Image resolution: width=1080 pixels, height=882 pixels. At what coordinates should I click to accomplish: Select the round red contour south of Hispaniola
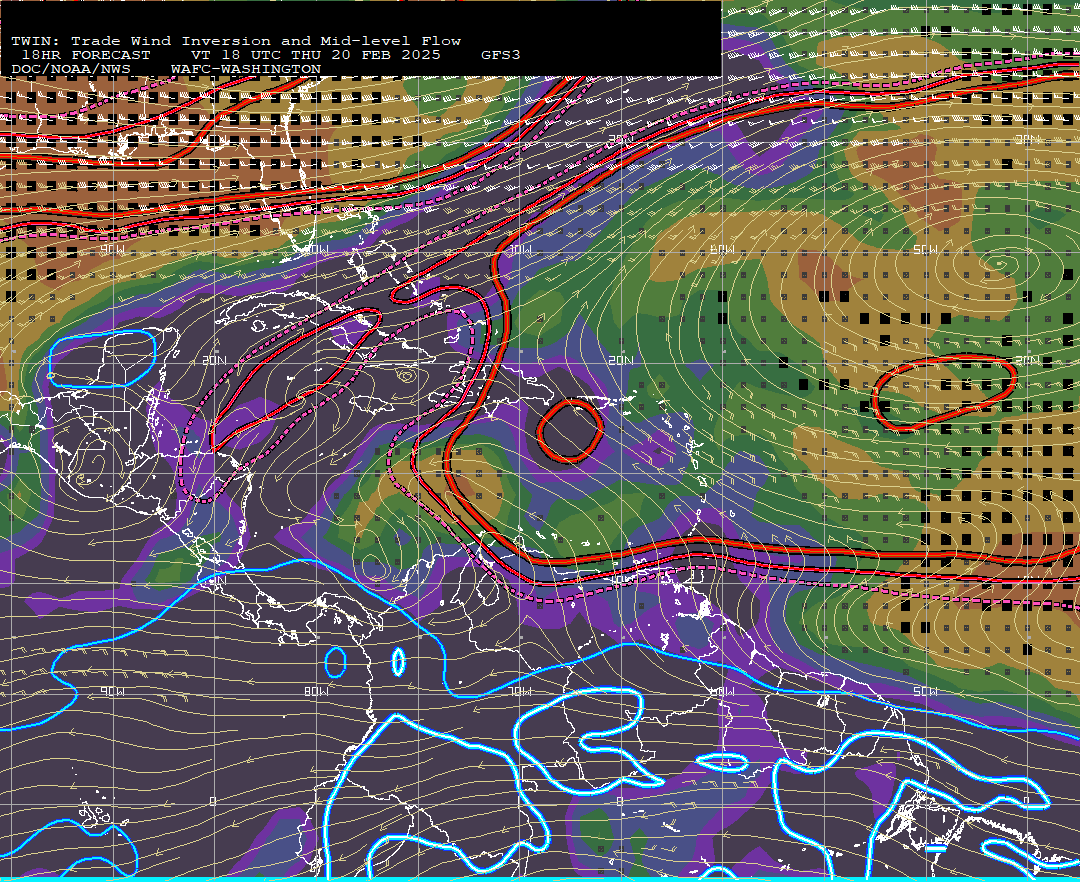570,431
